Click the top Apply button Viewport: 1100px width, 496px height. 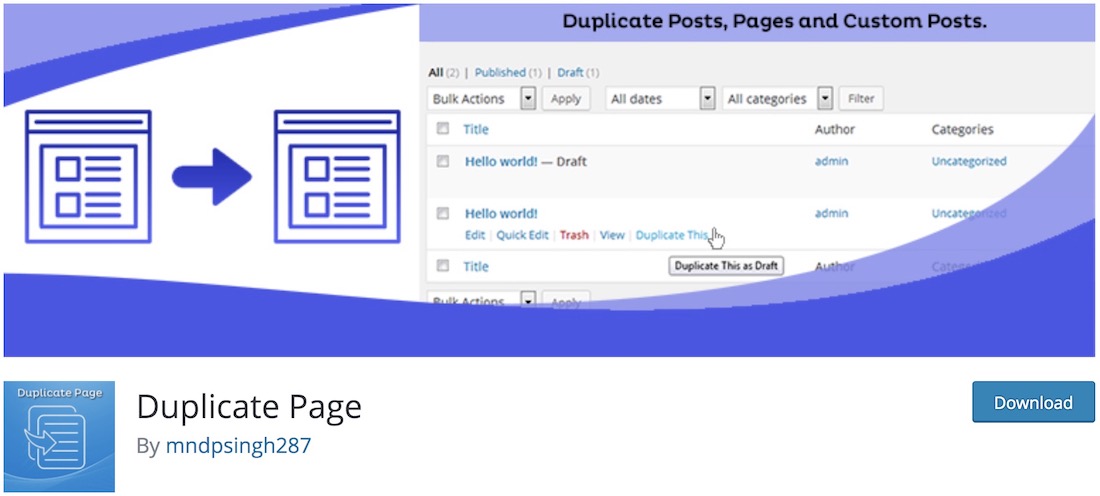[565, 99]
